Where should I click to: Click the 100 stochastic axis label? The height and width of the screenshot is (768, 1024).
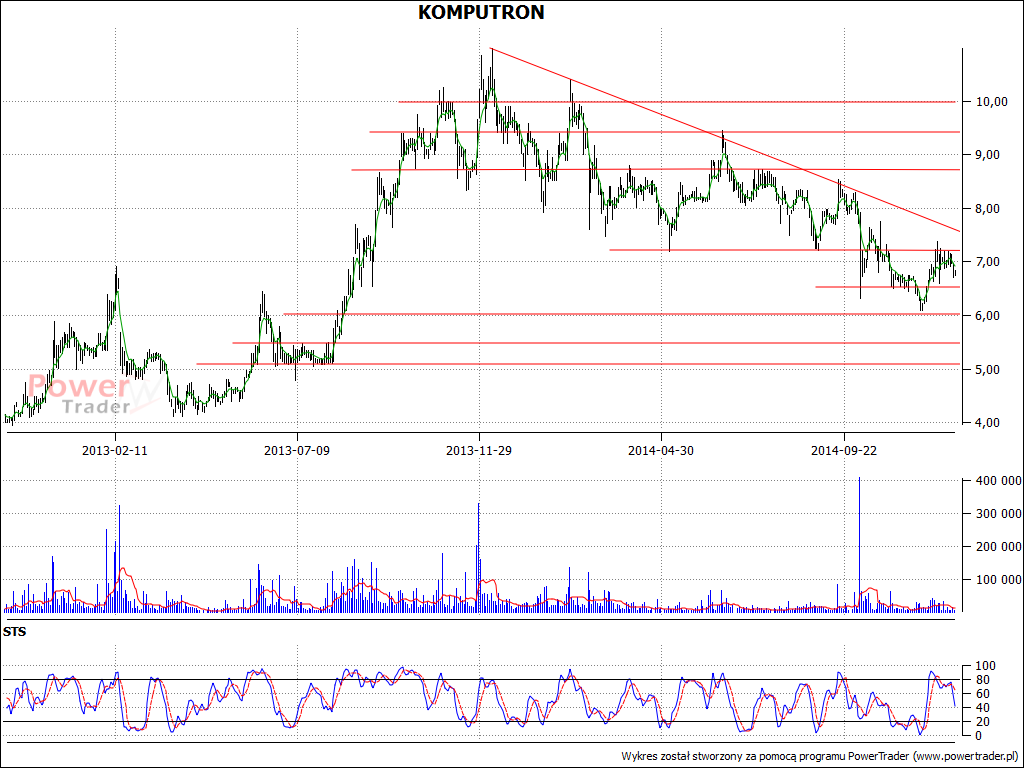[985, 666]
